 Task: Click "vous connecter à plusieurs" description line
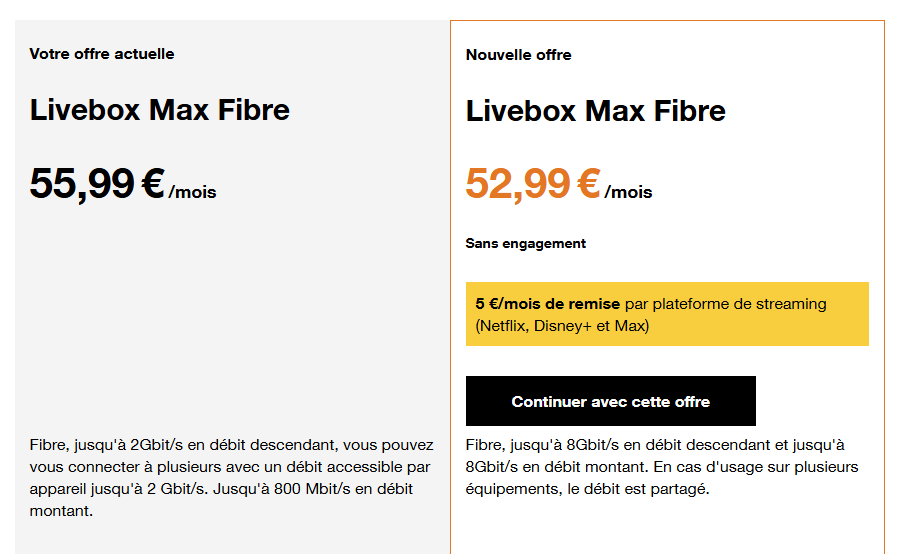(x=230, y=467)
